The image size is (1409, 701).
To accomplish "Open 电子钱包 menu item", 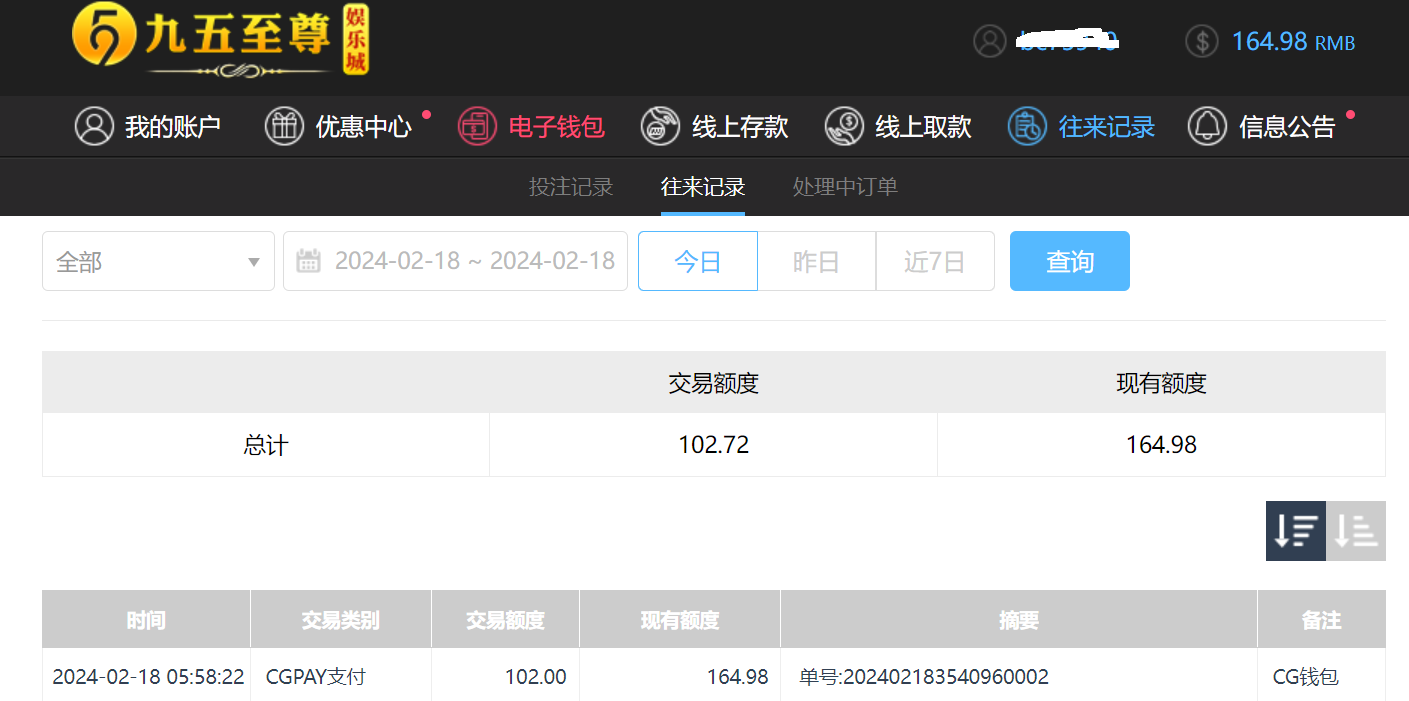I will 531,126.
